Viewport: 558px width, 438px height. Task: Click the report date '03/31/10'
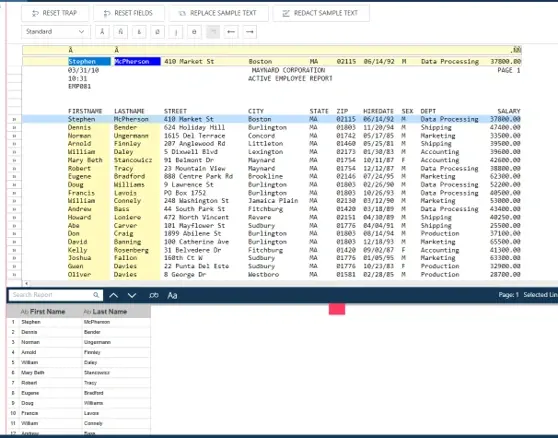[x=83, y=70]
